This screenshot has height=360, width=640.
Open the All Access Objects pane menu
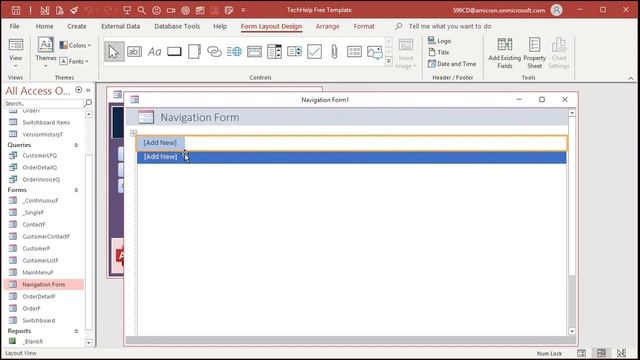(78, 90)
